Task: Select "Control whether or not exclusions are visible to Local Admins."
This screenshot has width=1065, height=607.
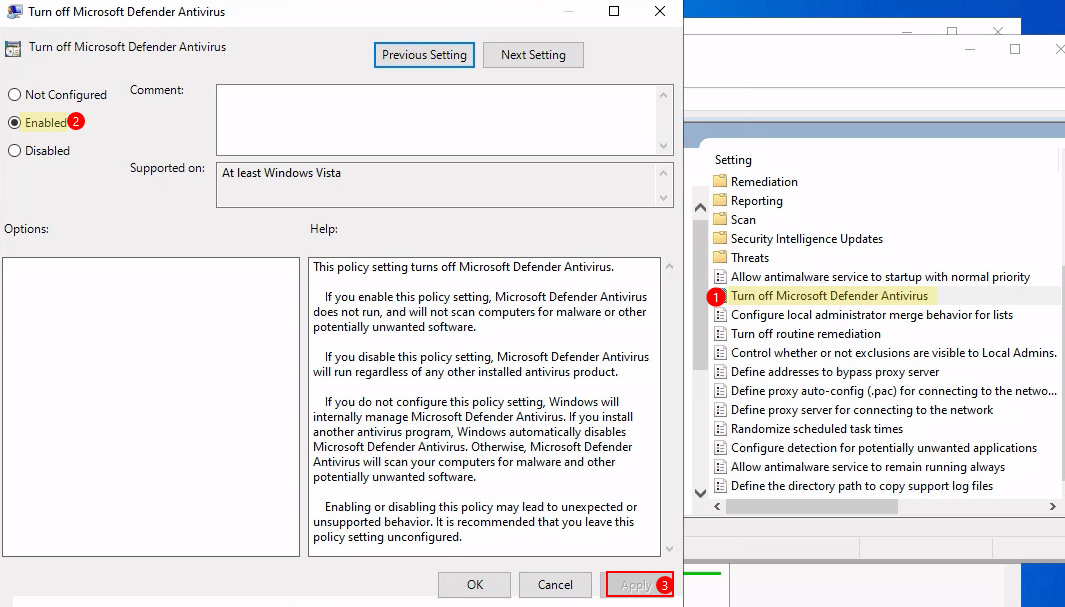Action: tap(894, 353)
